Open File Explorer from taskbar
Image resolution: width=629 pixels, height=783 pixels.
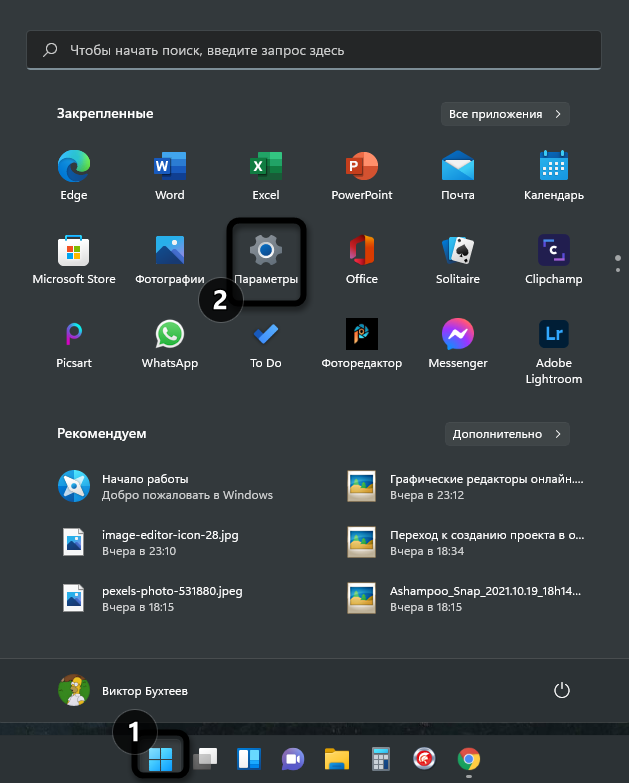tap(337, 759)
